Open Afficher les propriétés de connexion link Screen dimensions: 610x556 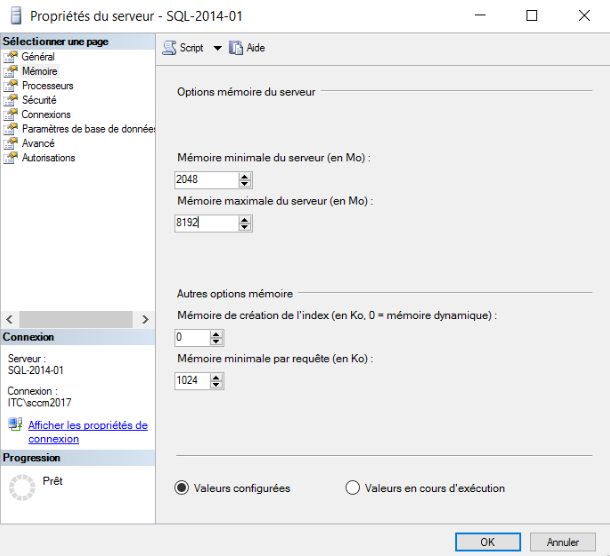point(88,432)
